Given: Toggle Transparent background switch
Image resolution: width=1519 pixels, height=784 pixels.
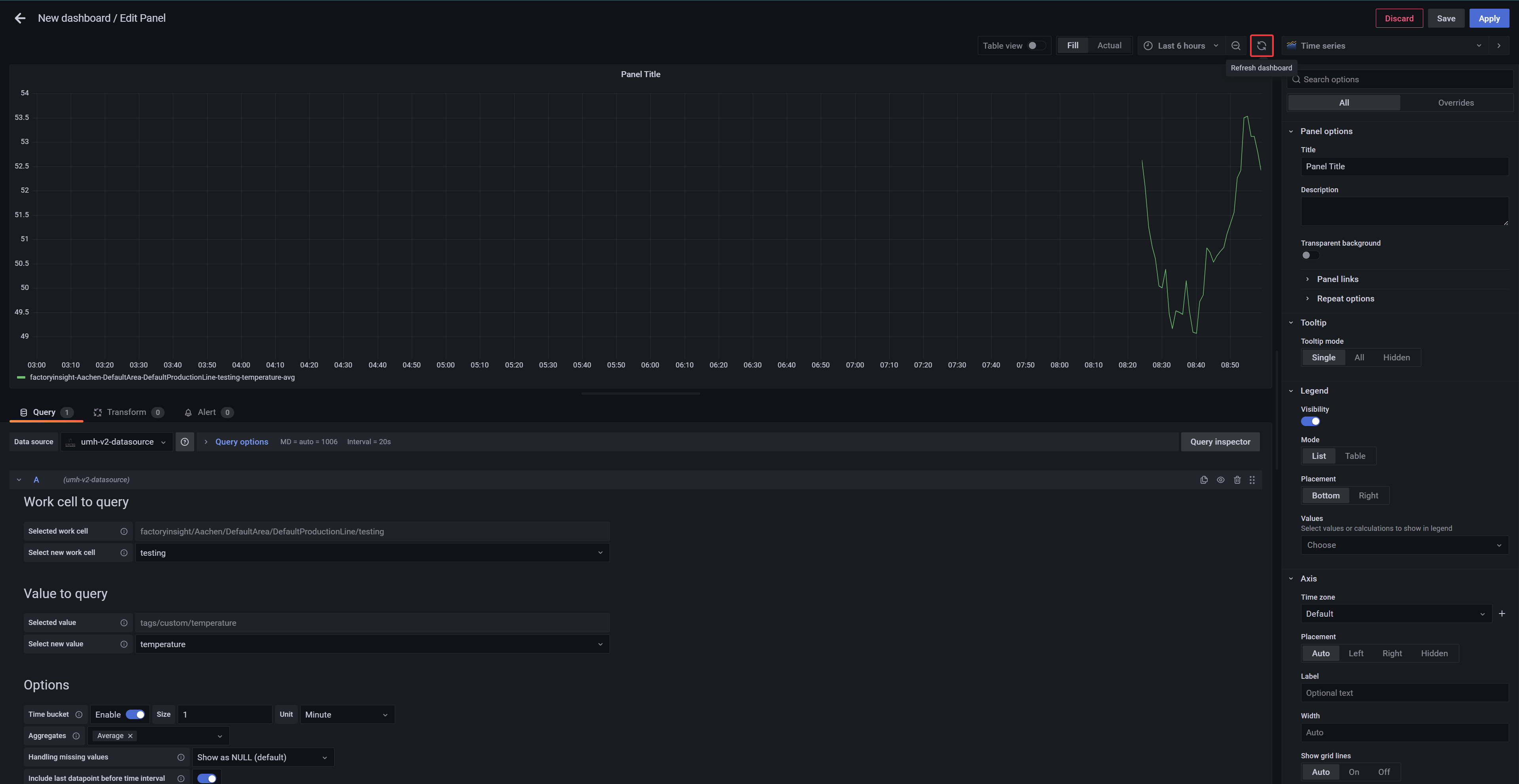Looking at the screenshot, I should point(1310,255).
